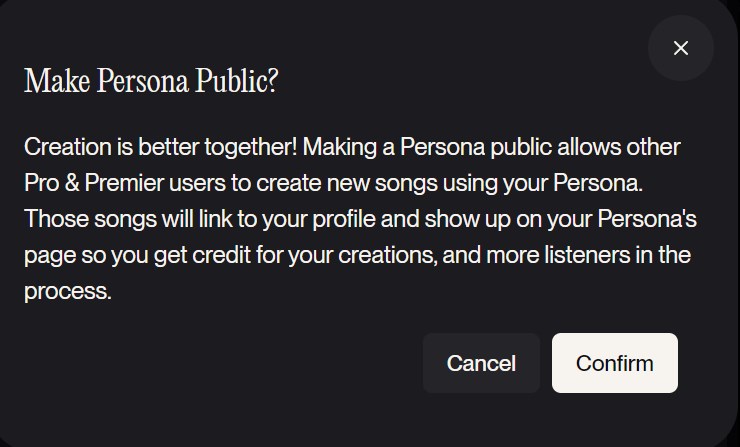Click the phrase "more listeners in the"
The image size is (740, 447).
coord(590,255)
